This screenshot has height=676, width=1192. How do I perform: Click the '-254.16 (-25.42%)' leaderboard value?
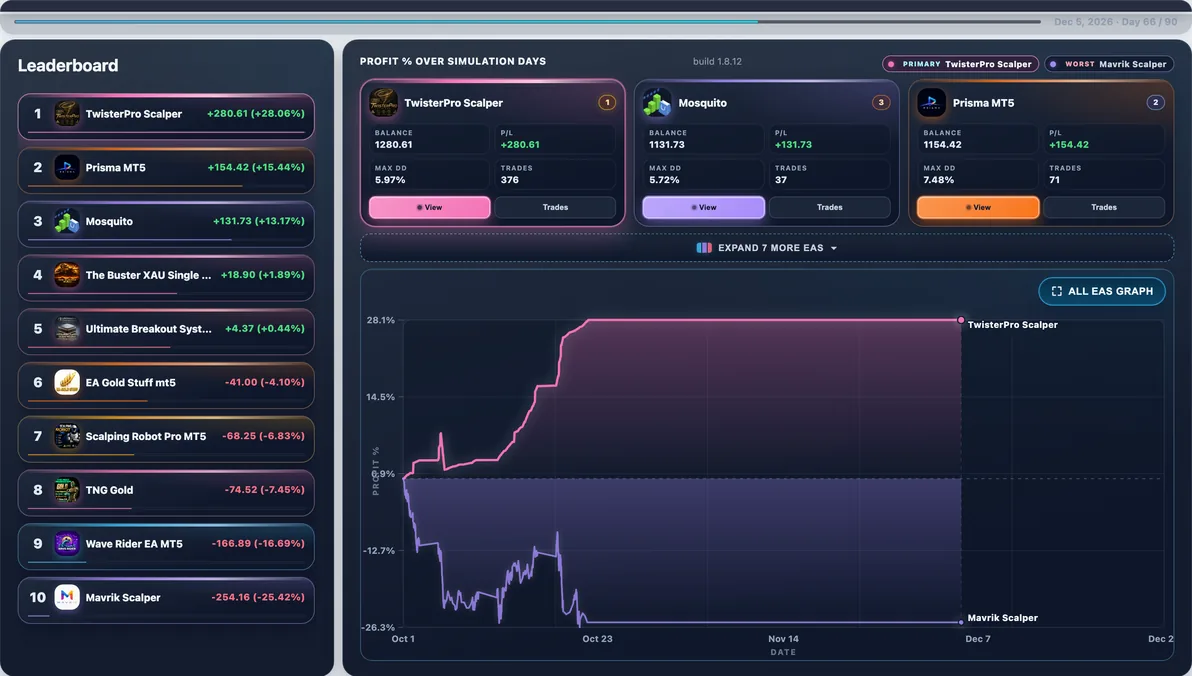tap(258, 597)
